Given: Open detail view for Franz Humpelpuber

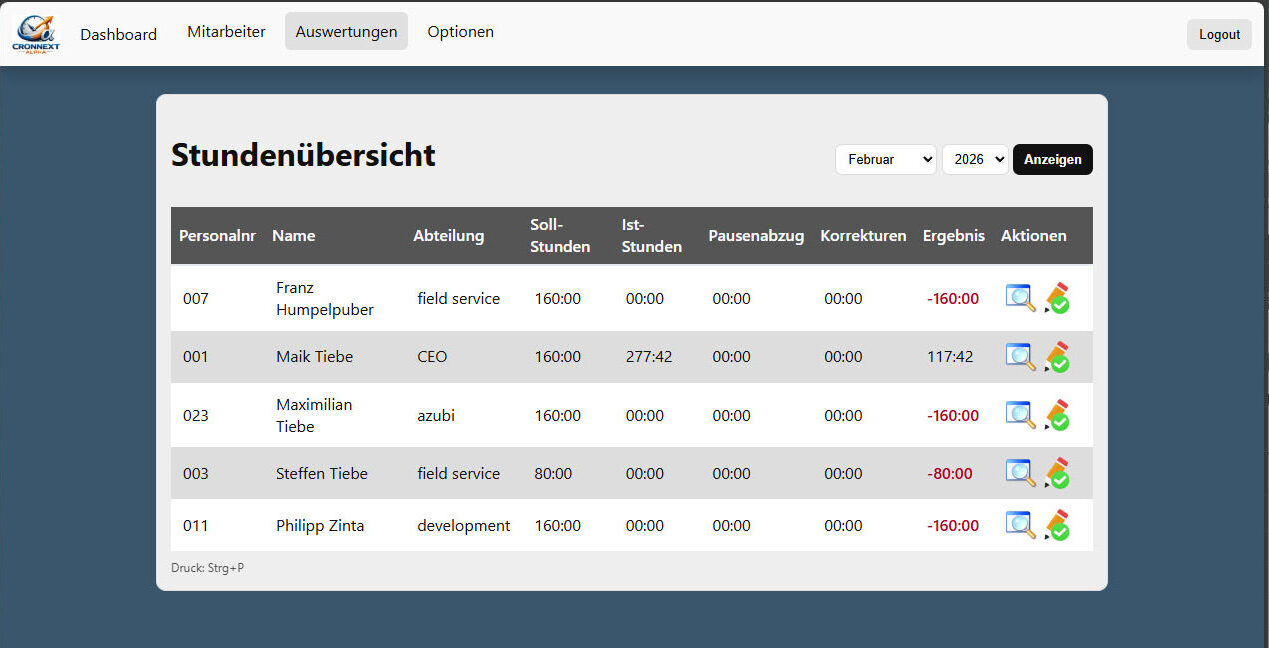Looking at the screenshot, I should coord(1020,298).
